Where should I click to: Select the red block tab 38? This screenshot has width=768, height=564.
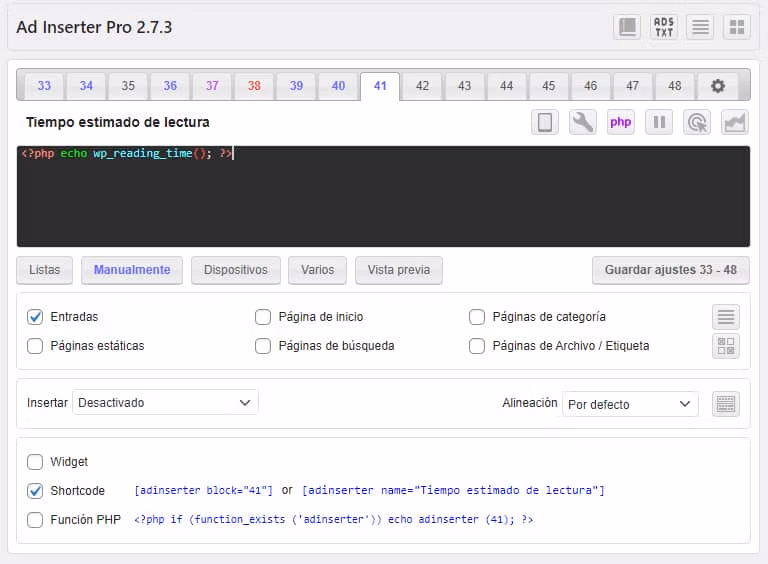254,86
